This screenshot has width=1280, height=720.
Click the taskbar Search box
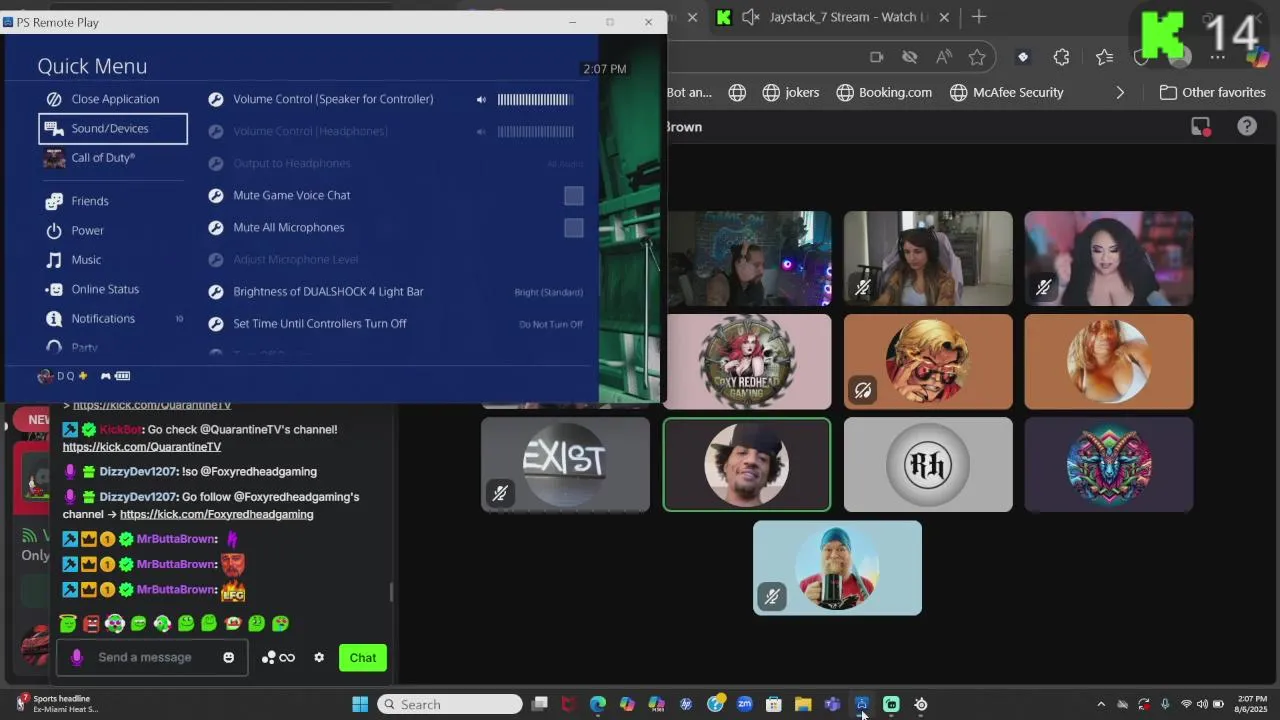coord(450,704)
